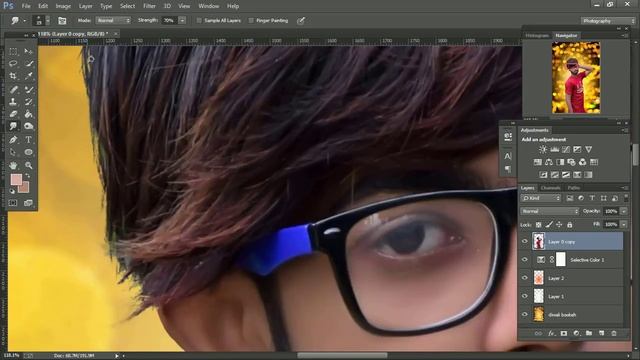Open the Filter menu
This screenshot has height=360, width=640.
click(149, 6)
